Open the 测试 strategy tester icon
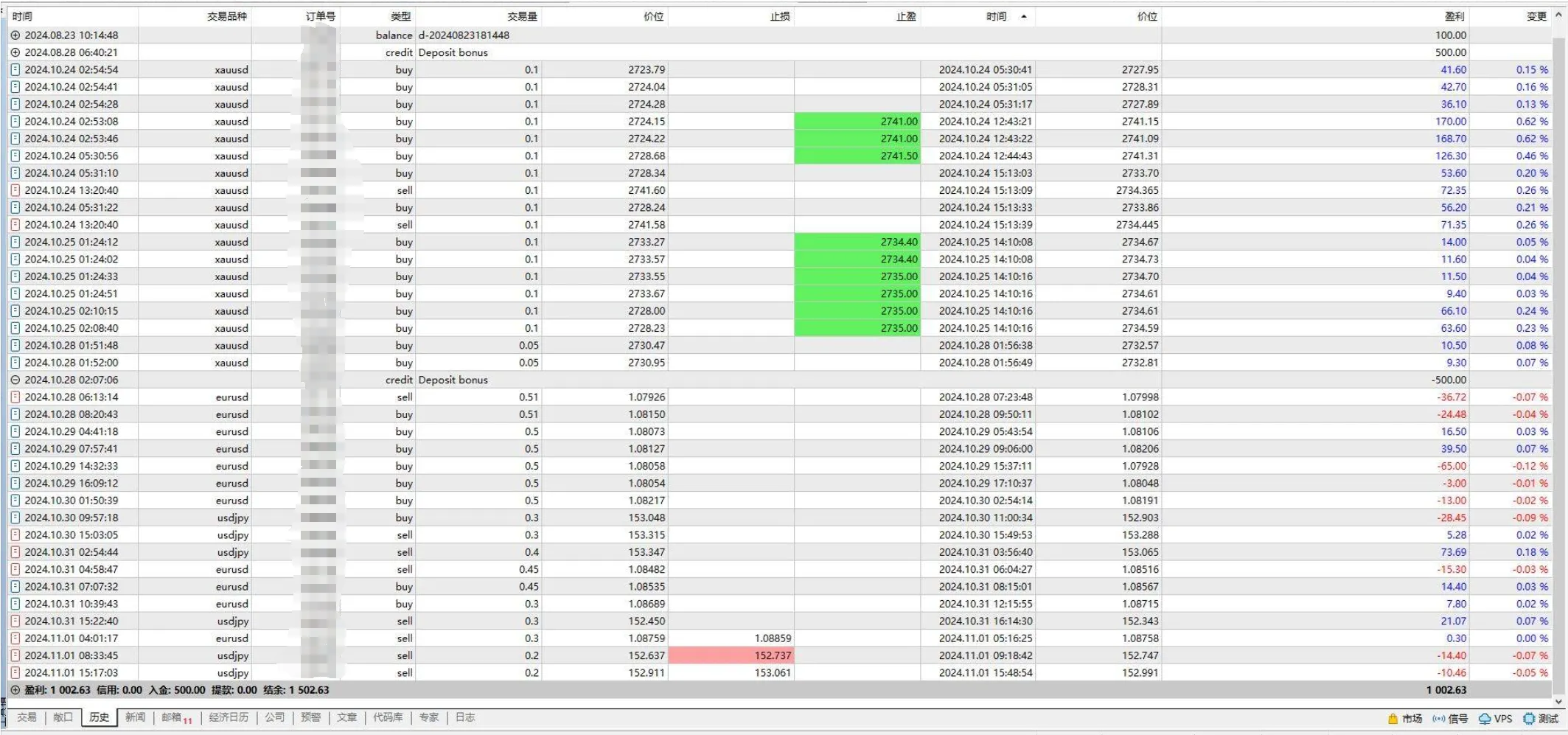The height and width of the screenshot is (735, 1568). point(1529,719)
